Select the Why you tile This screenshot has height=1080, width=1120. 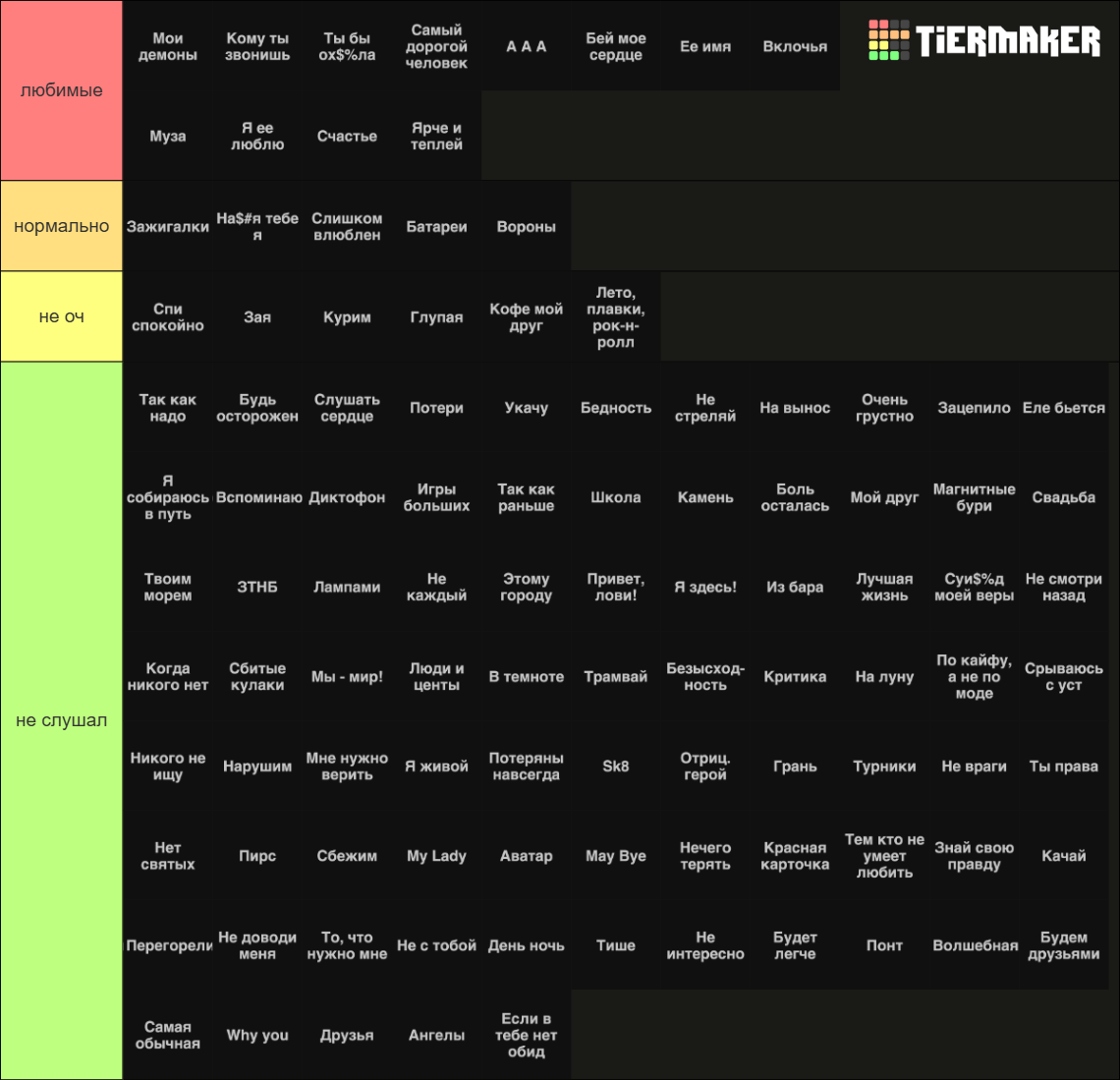tap(257, 1035)
